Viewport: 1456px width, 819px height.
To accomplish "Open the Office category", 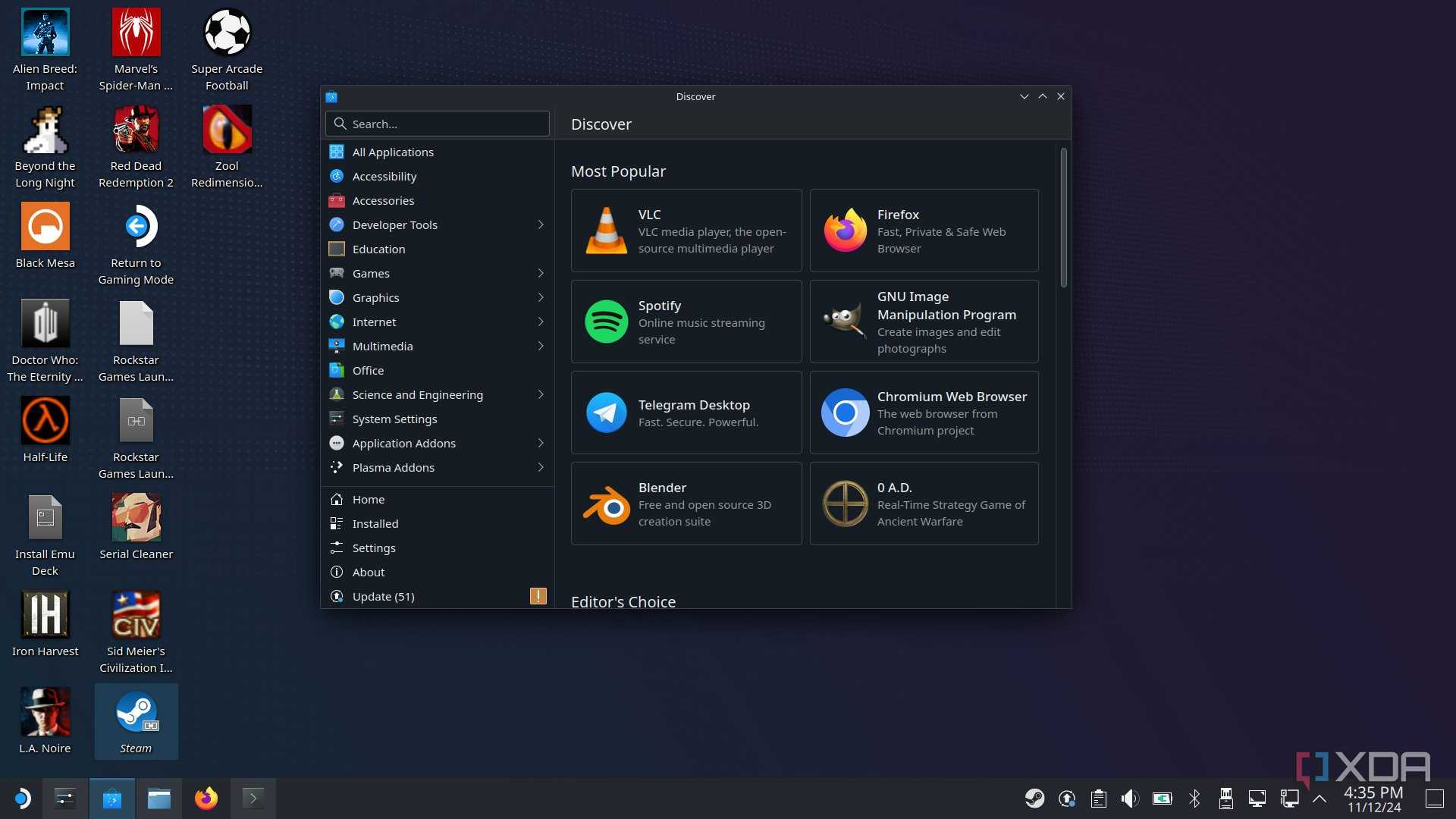I will [438, 370].
